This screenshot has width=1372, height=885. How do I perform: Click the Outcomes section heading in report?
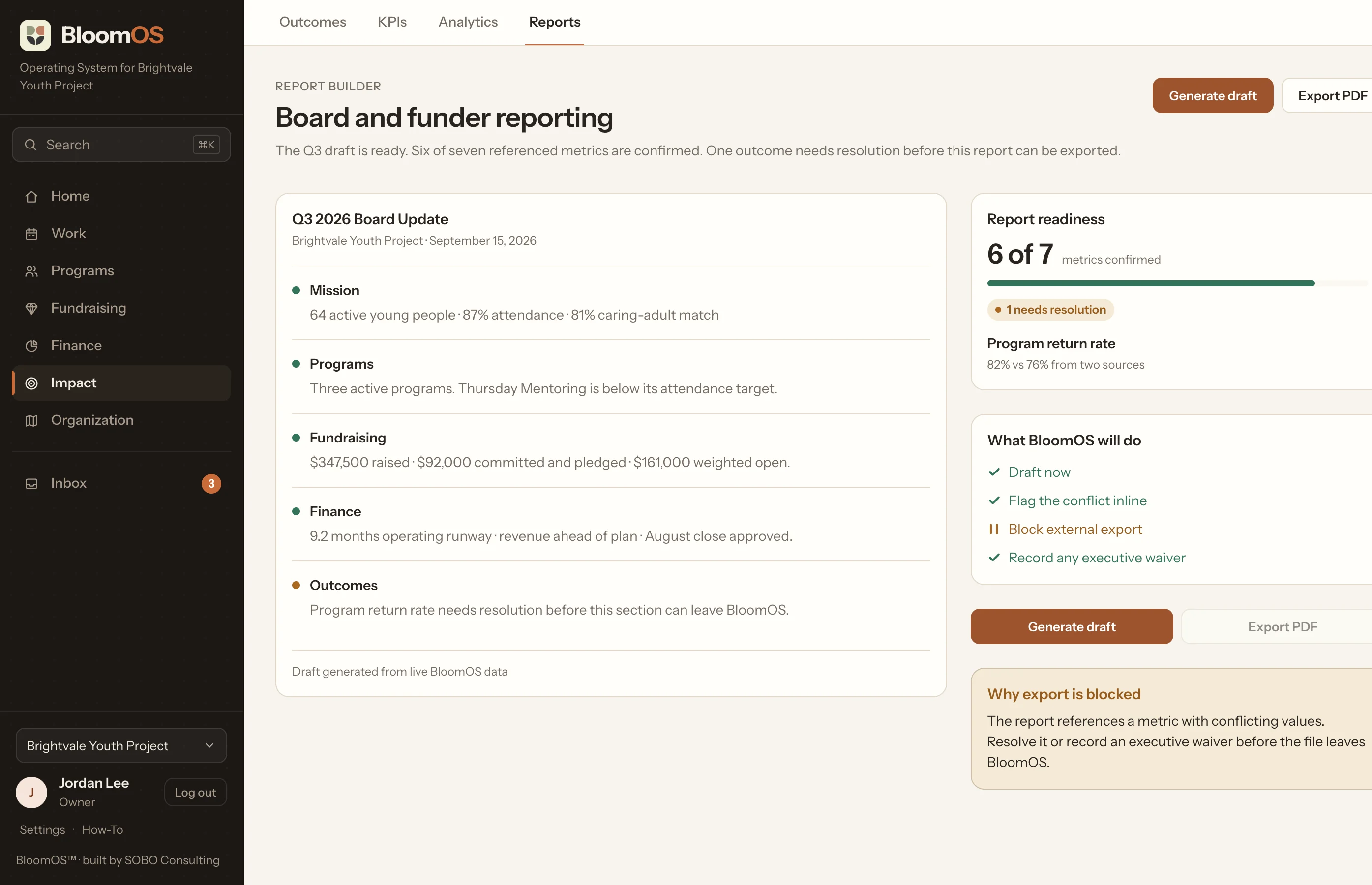pos(343,586)
